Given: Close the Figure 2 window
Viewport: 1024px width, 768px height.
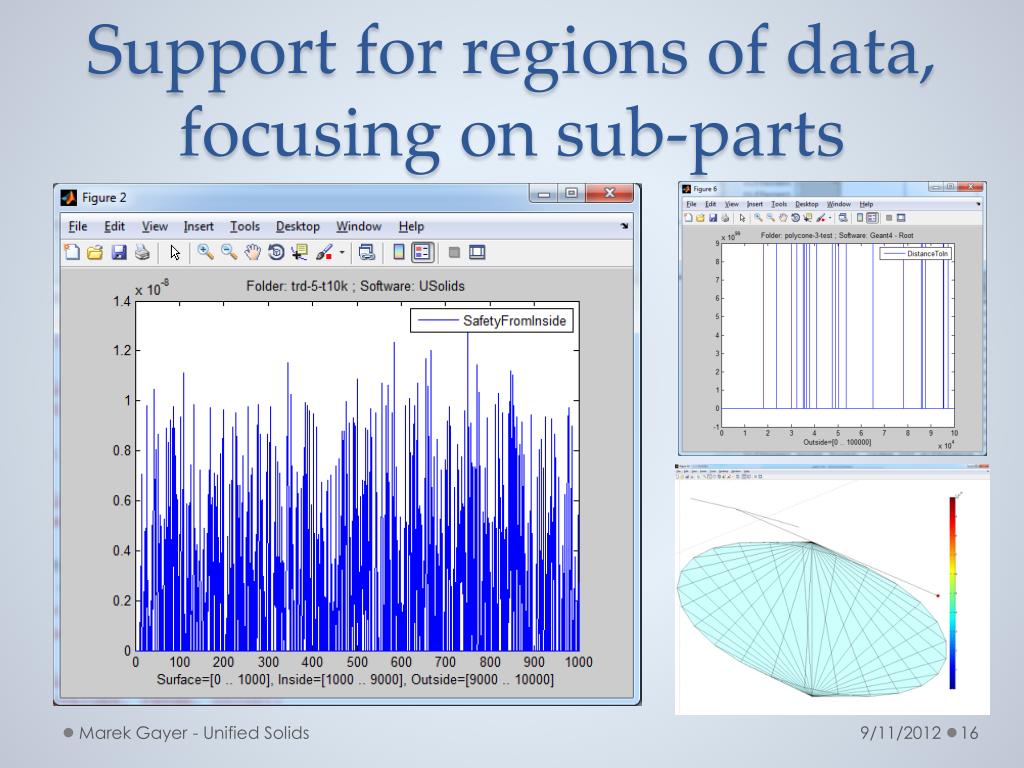Looking at the screenshot, I should click(609, 193).
